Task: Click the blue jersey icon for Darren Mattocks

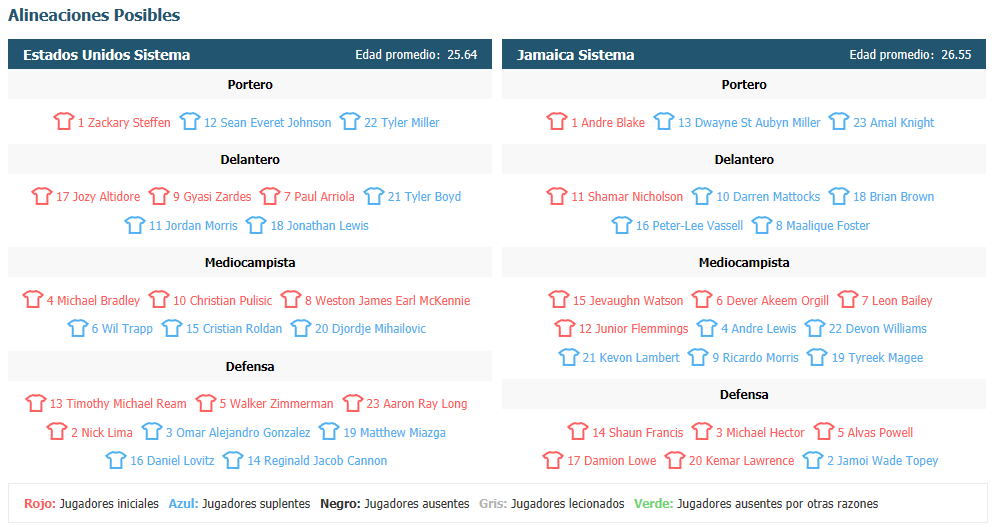Action: [702, 196]
